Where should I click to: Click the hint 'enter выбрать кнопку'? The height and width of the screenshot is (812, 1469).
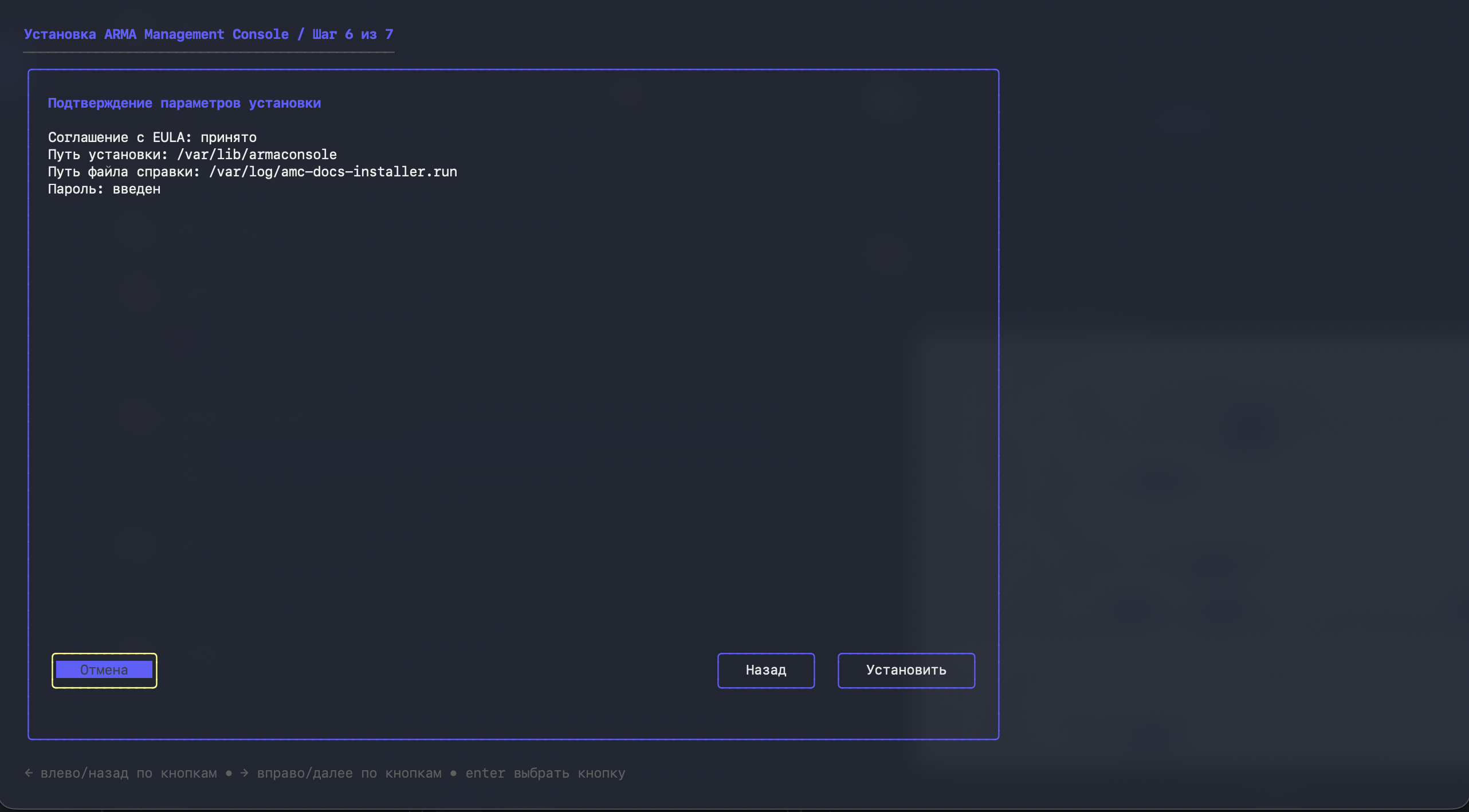point(545,773)
